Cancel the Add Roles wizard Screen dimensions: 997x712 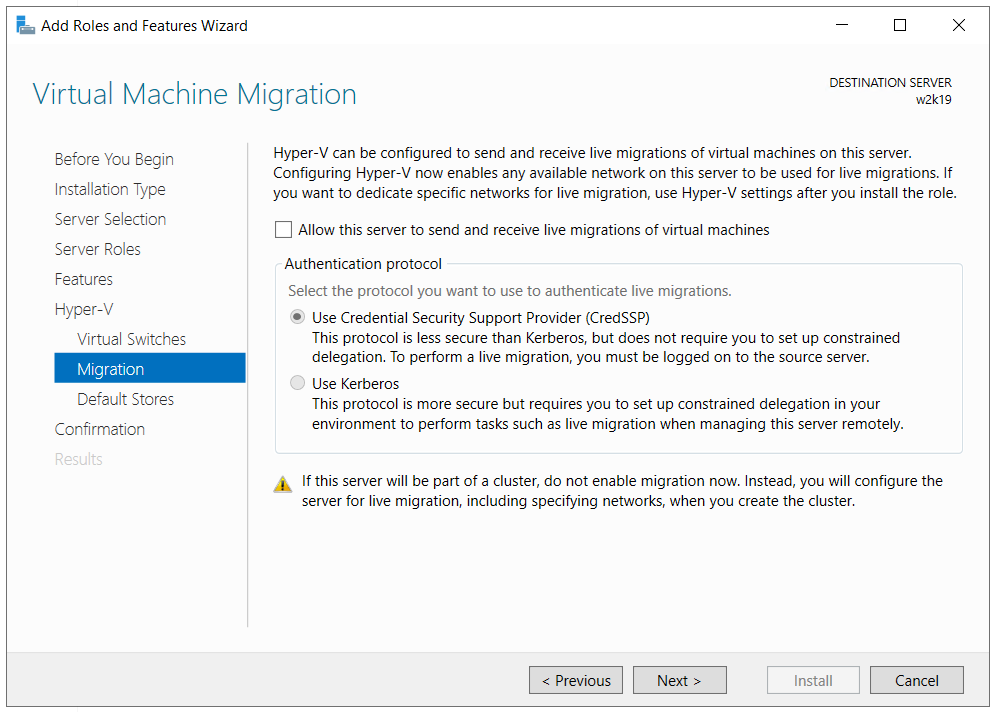[917, 681]
